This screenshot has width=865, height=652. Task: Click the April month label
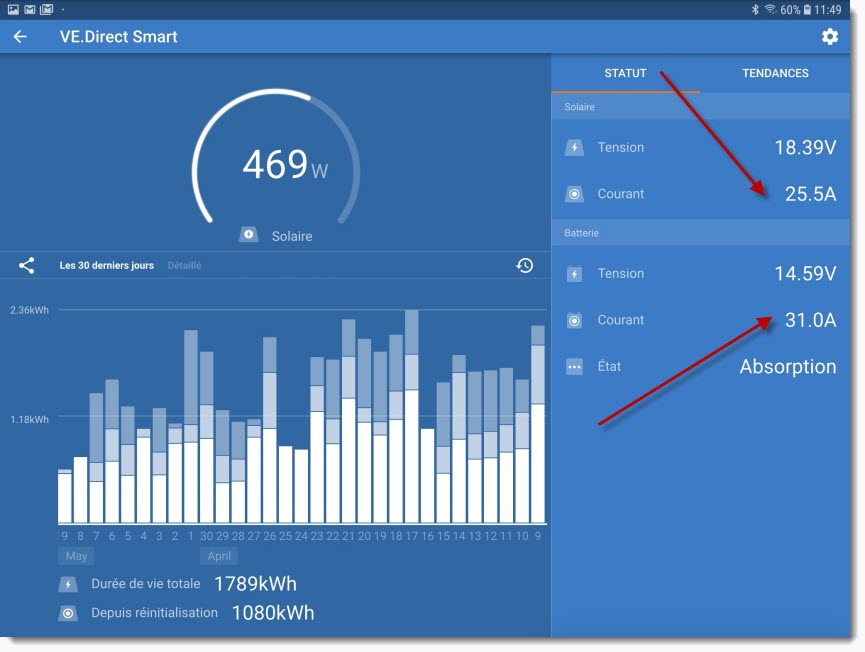(219, 556)
